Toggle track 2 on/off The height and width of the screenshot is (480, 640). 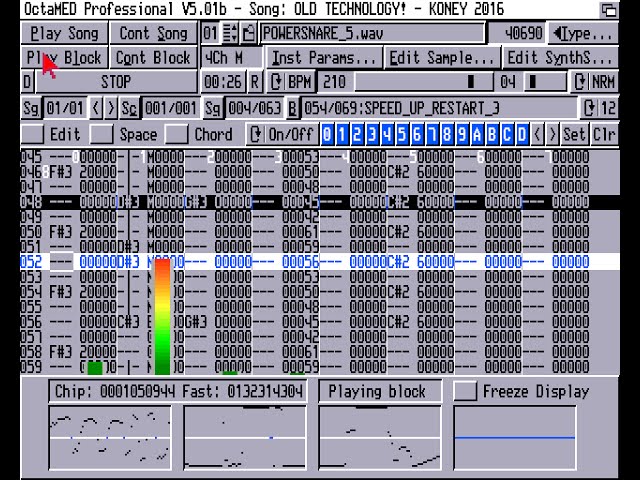tap(357, 134)
